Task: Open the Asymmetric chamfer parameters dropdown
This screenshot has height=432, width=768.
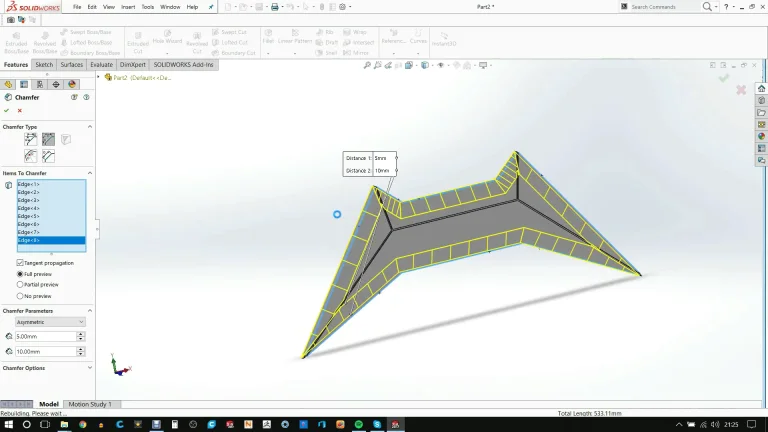Action: click(50, 322)
